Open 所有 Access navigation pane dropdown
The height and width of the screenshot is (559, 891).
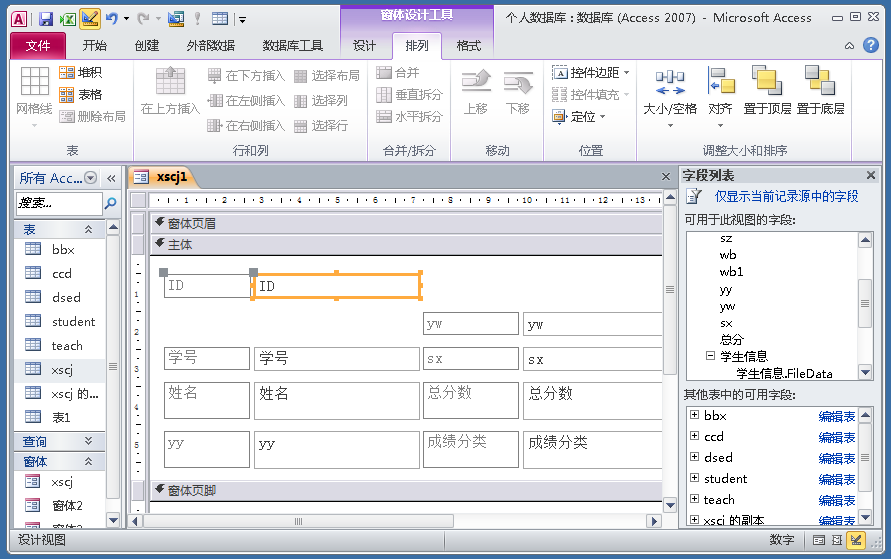pos(90,178)
